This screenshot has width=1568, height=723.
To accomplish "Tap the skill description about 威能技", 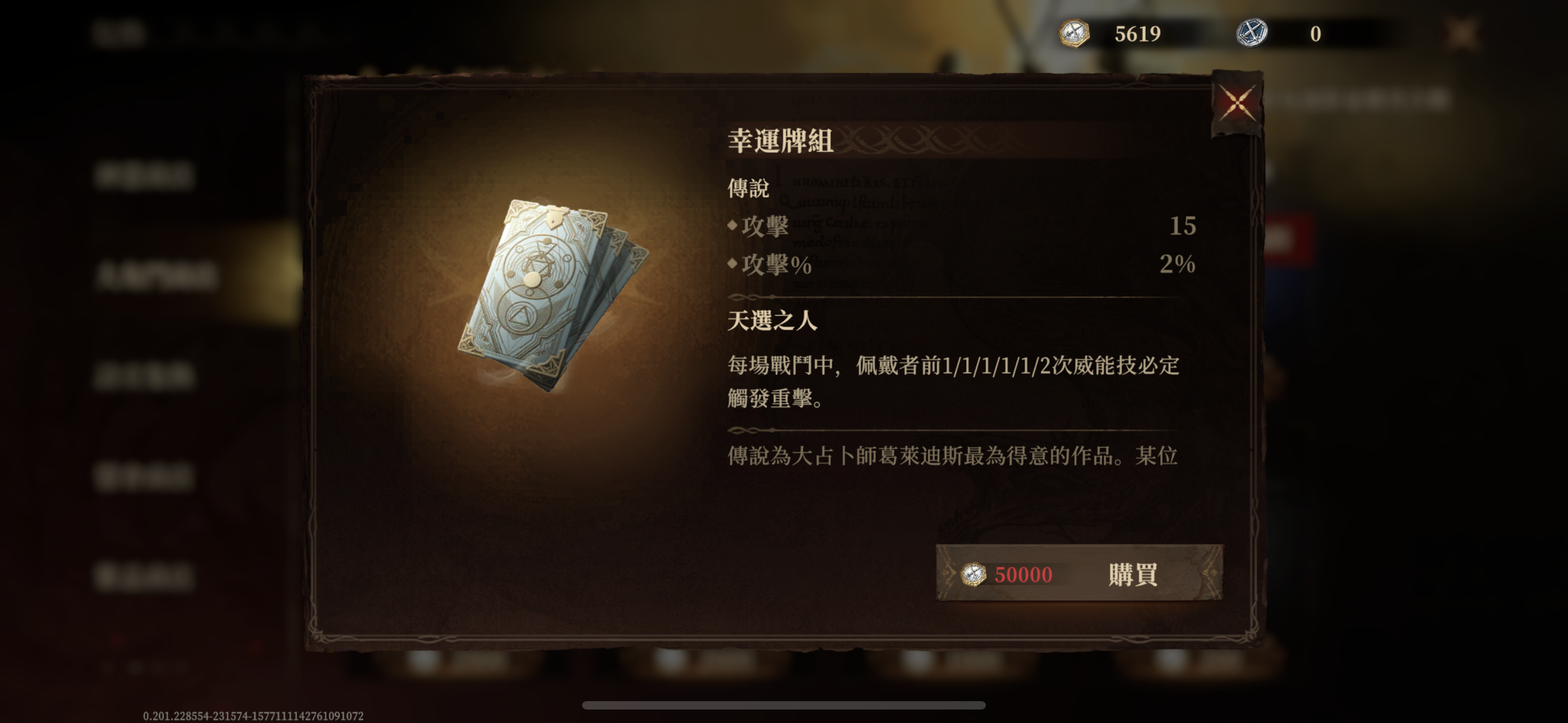I will (953, 382).
